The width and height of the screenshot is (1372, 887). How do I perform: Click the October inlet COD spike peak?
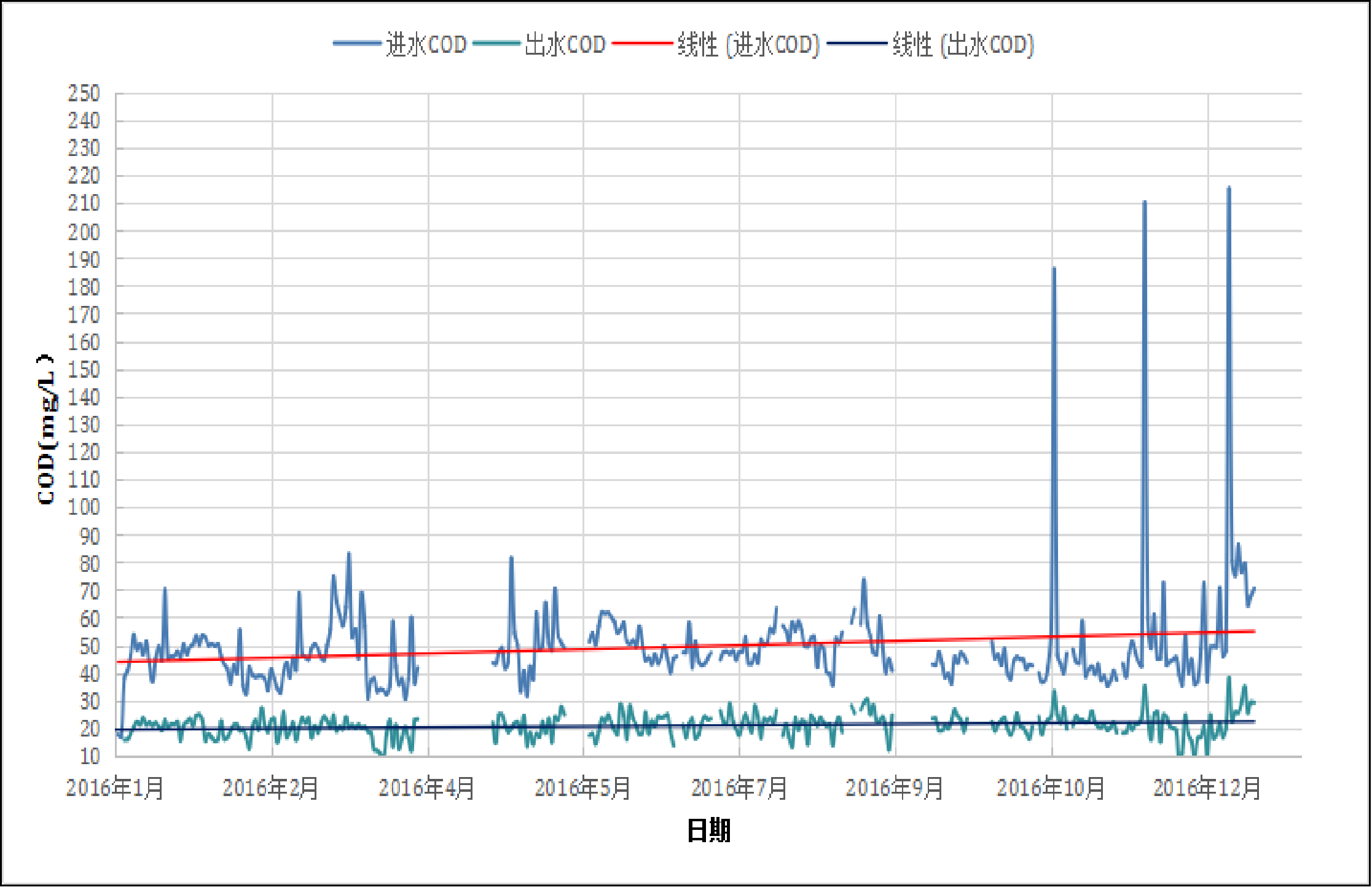tap(1054, 268)
